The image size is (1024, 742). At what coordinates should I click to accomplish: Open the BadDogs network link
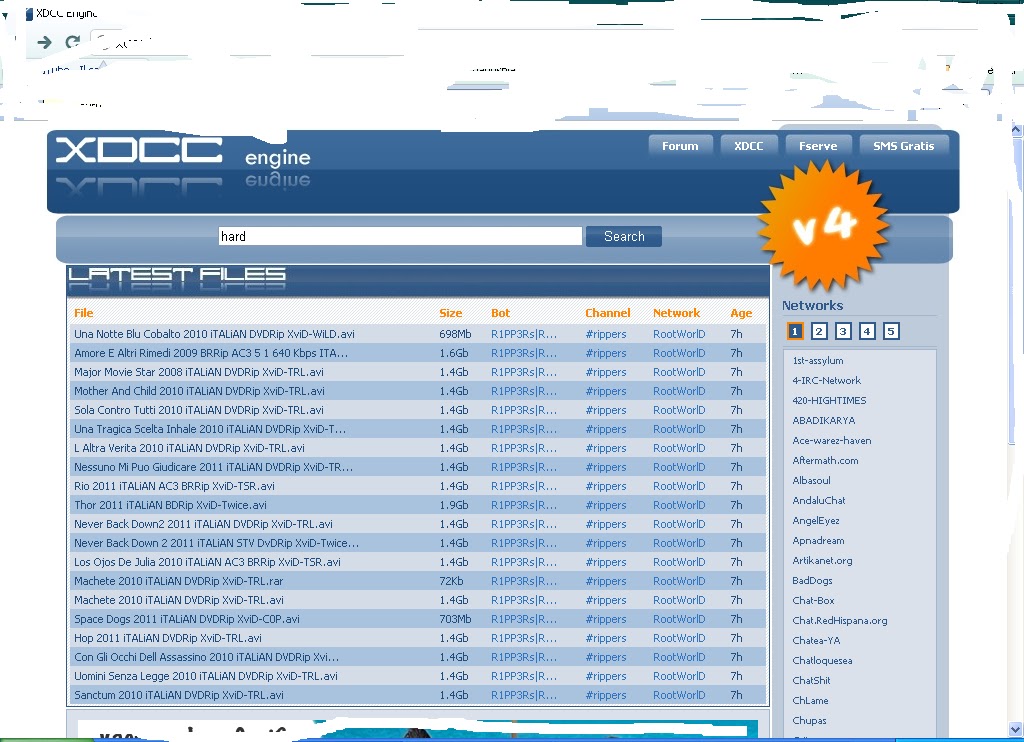812,581
